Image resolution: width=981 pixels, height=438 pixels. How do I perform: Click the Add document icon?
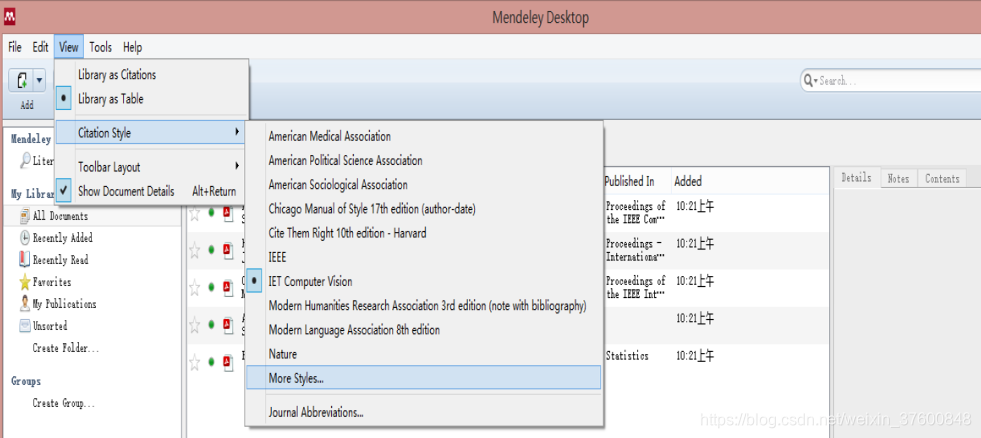coord(22,80)
